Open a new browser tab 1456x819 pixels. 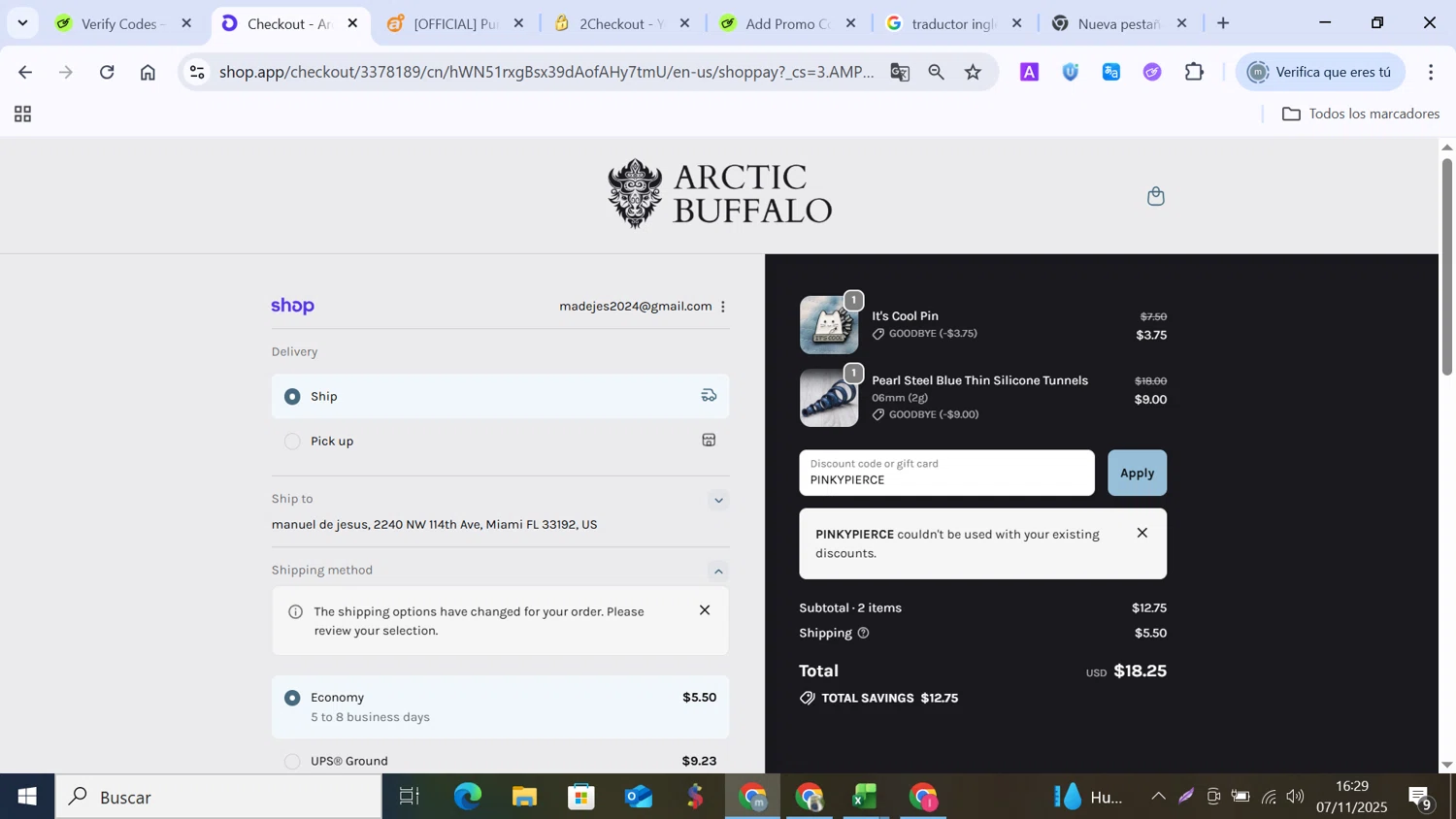coord(1223,23)
